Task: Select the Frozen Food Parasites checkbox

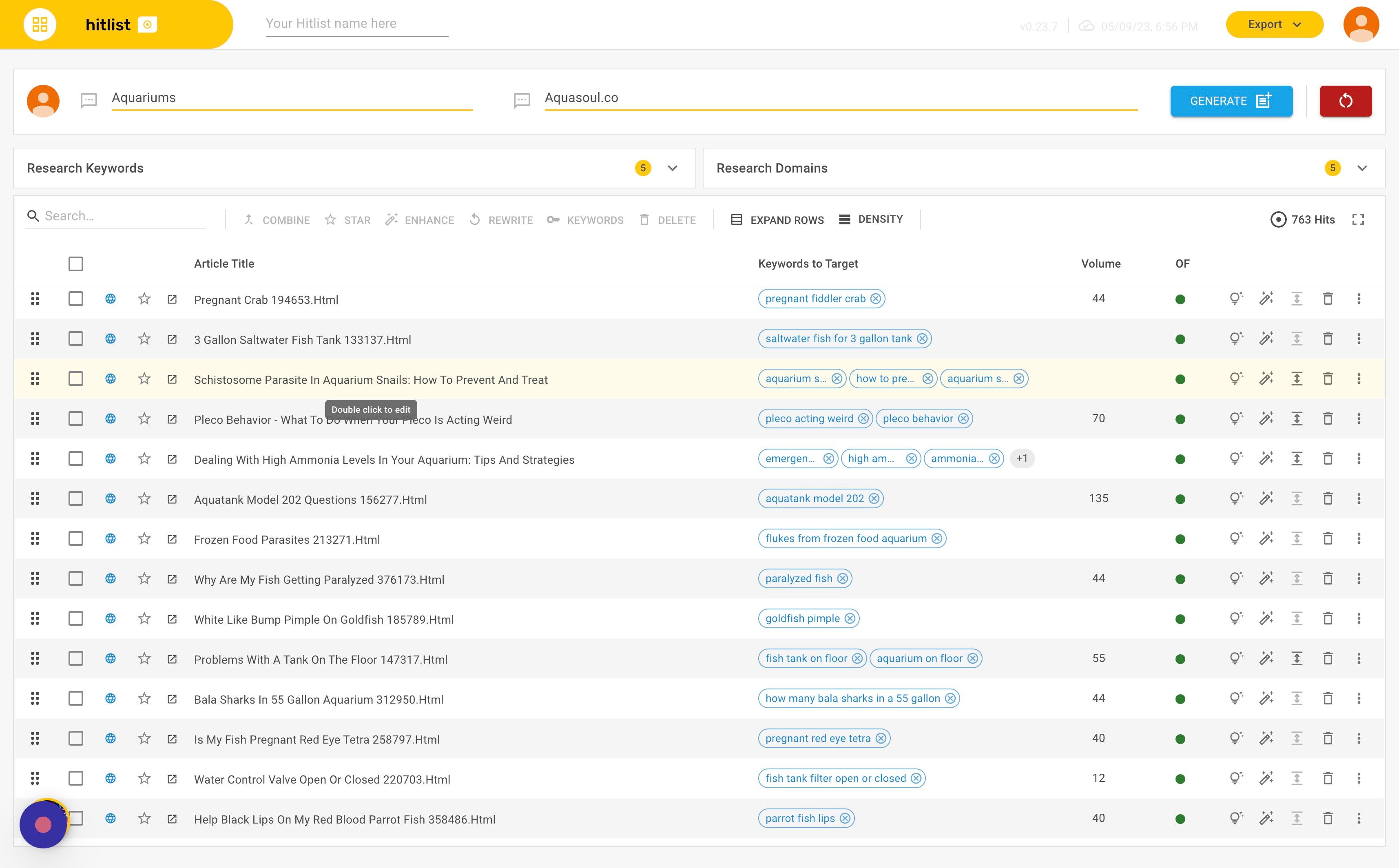Action: (75, 538)
